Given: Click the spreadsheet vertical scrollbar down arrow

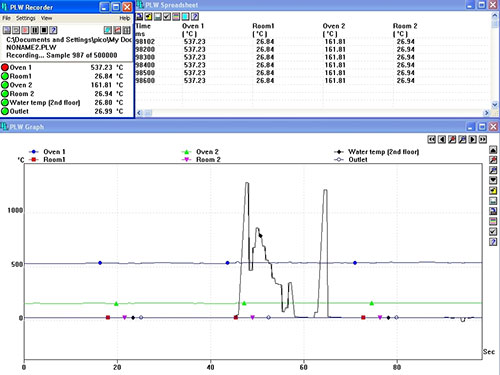Looking at the screenshot, I should click(x=495, y=105).
